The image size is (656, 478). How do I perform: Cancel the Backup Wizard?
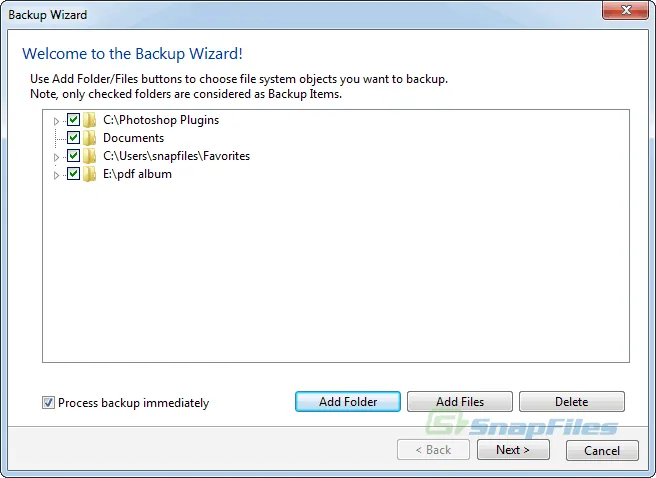click(602, 450)
